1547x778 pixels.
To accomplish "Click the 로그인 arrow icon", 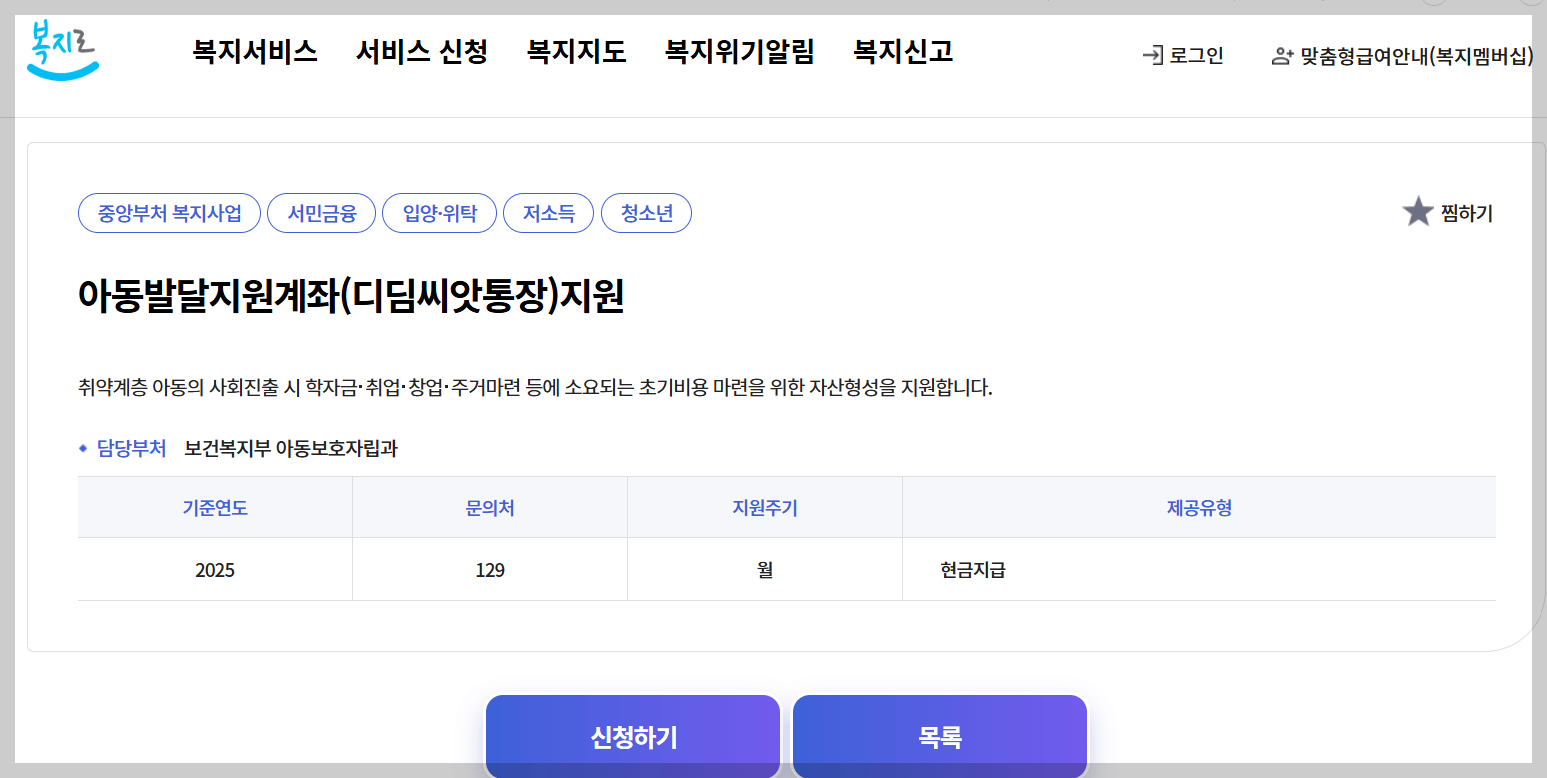I will [1154, 56].
